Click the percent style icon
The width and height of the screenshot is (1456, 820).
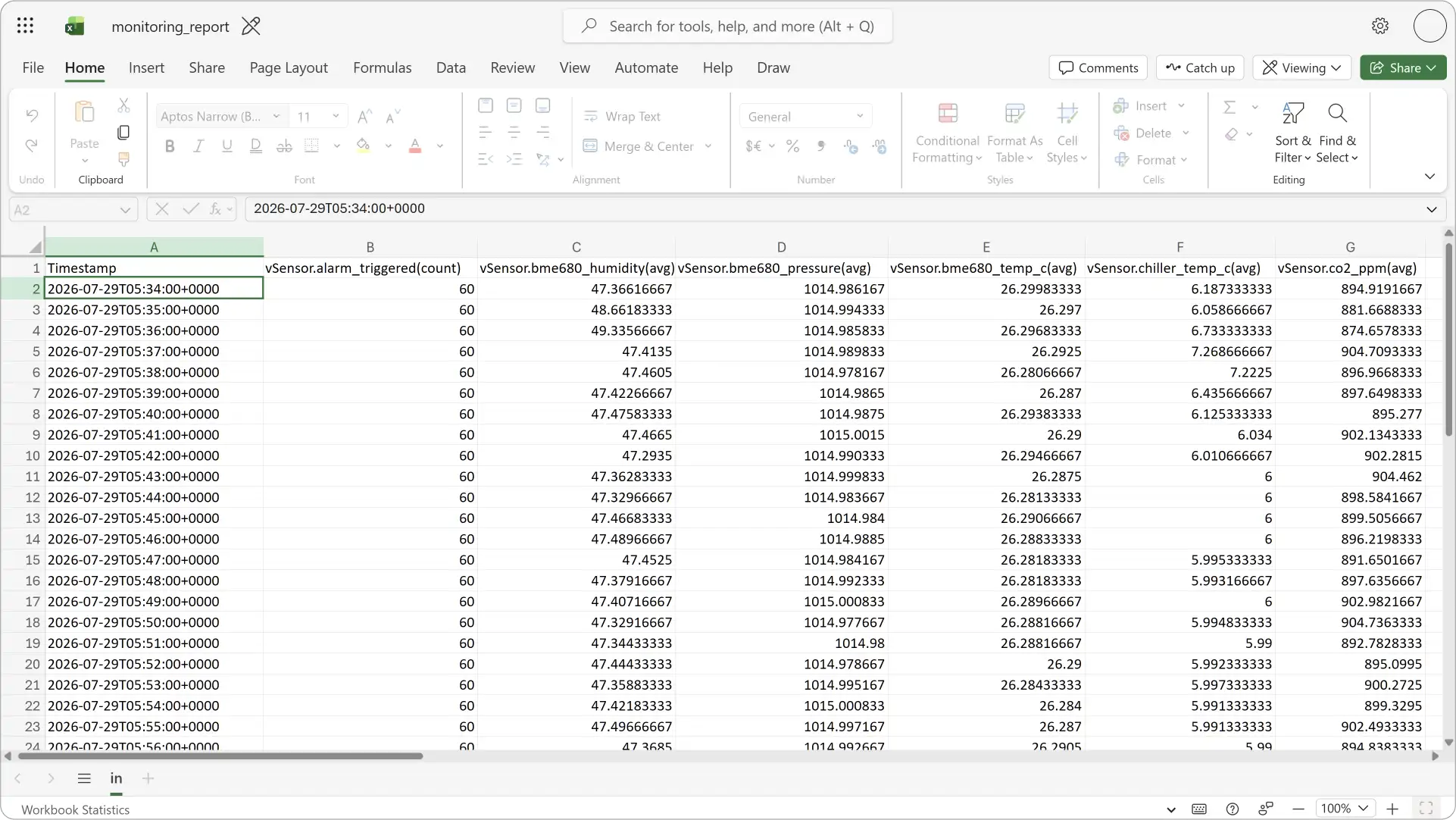pyautogui.click(x=792, y=146)
